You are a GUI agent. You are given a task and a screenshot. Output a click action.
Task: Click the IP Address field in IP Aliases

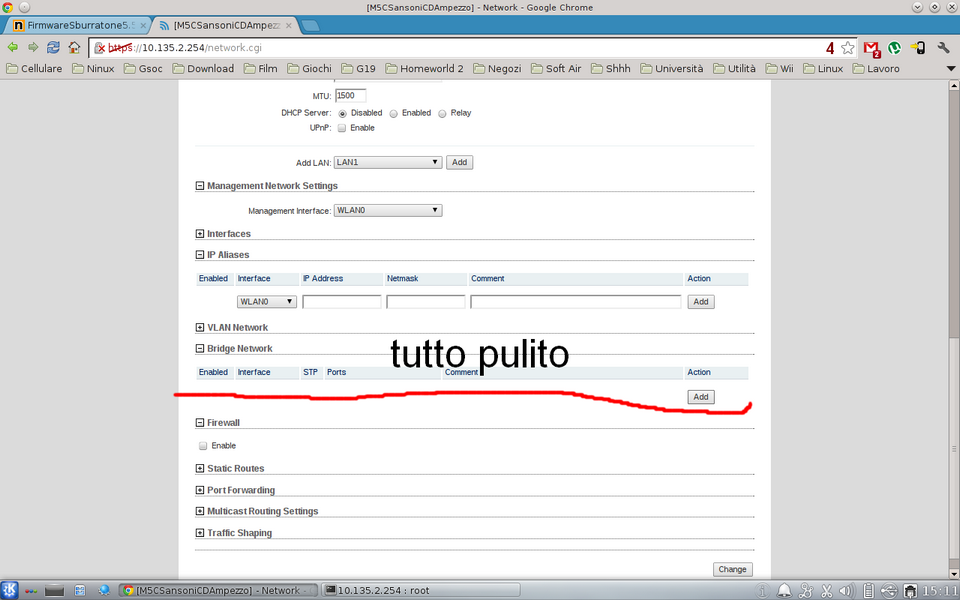(342, 301)
